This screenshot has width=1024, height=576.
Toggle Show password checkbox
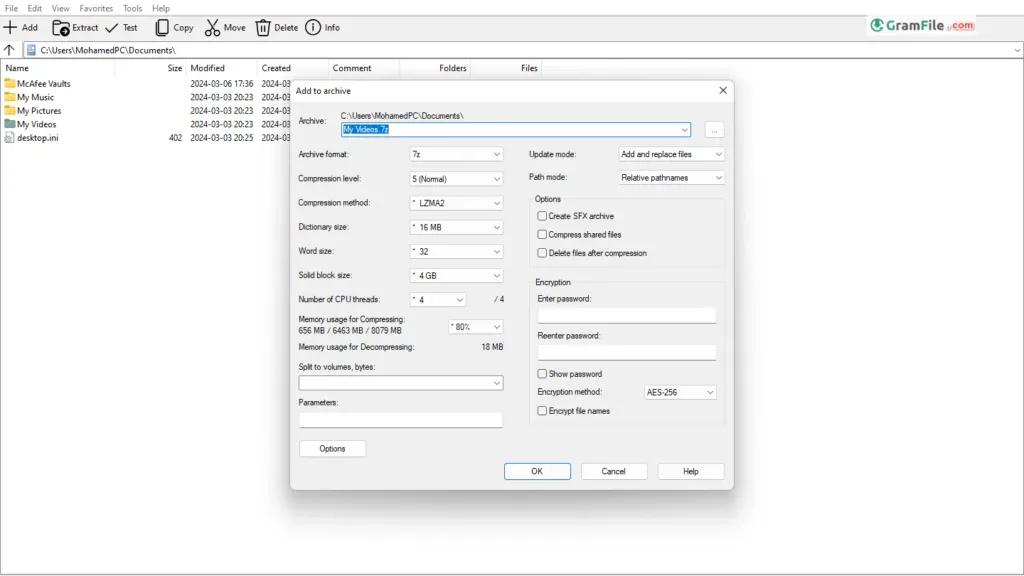(542, 374)
